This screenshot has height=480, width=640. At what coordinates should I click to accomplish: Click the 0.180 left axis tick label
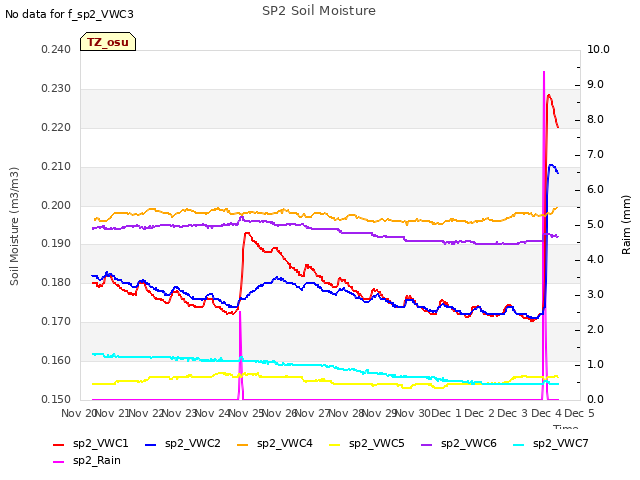click(56, 282)
